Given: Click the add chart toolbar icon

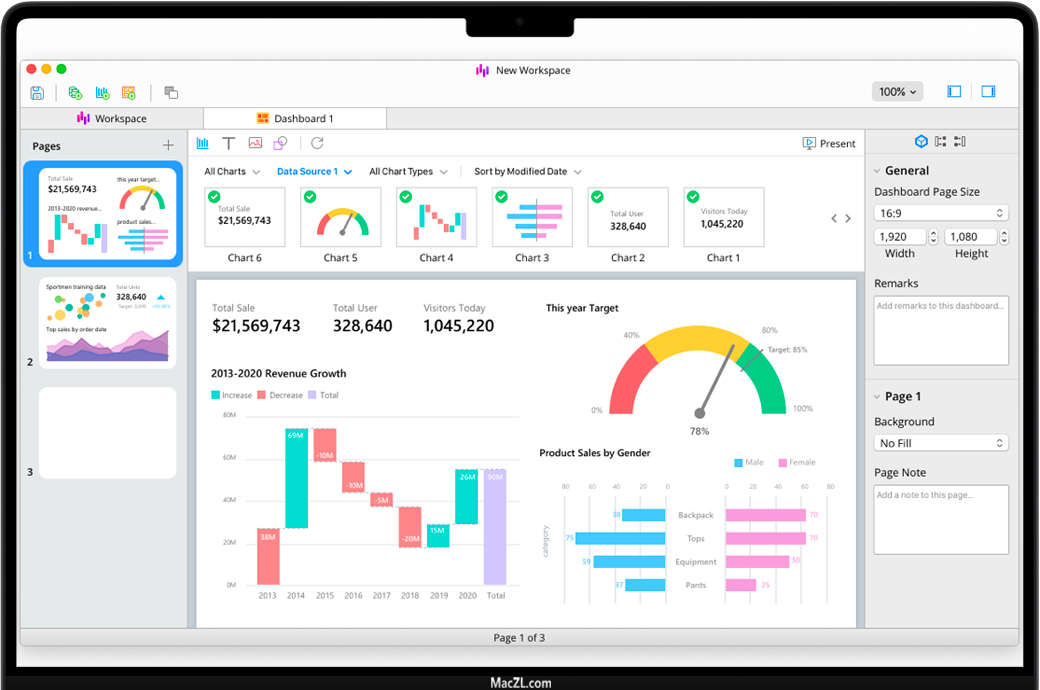Looking at the screenshot, I should click(x=102, y=93).
